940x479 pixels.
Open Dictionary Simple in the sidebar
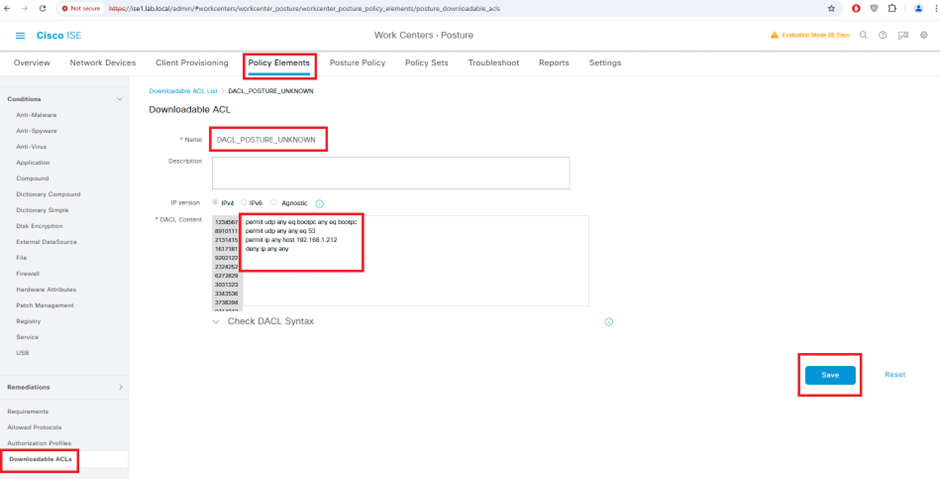(x=43, y=210)
